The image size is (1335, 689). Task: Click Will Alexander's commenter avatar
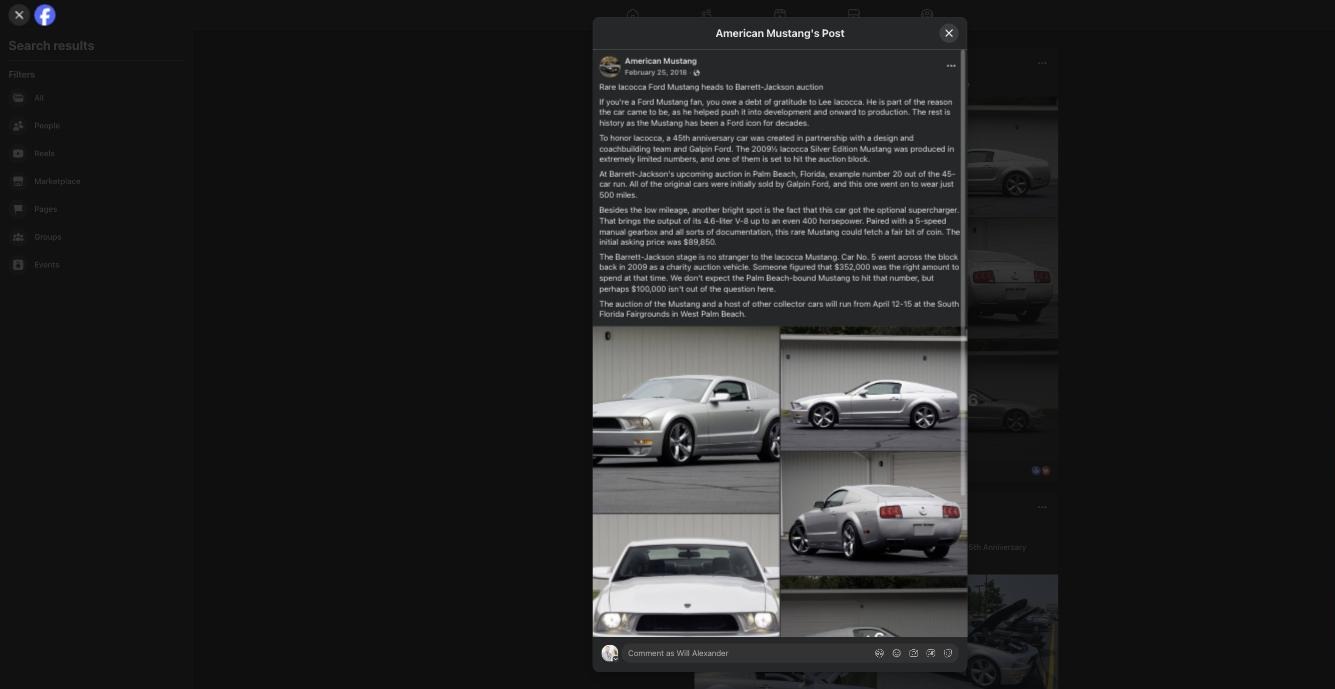pyautogui.click(x=609, y=653)
